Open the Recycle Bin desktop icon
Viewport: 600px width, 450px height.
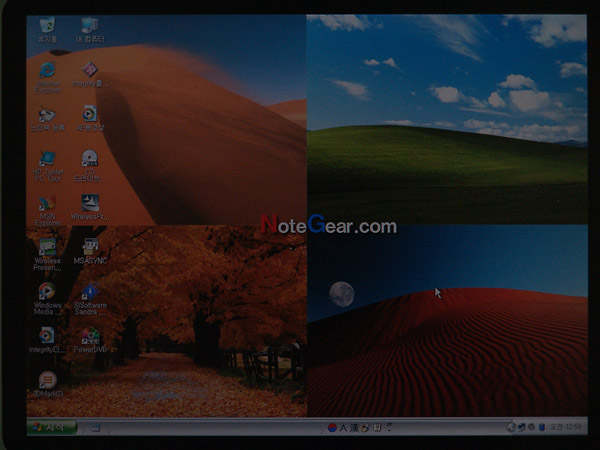tap(47, 29)
